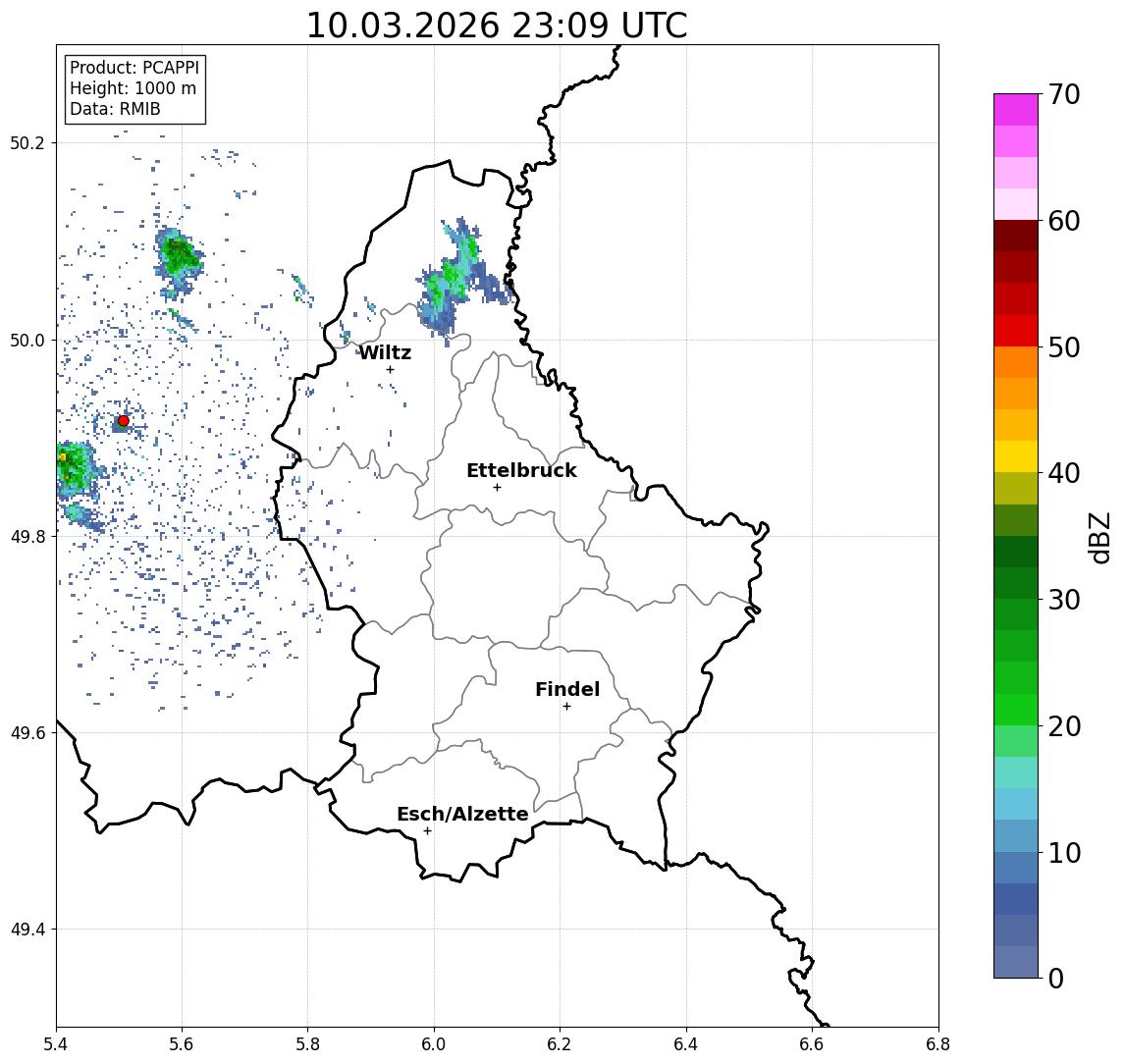
Task: Click the Data: RMIB text
Action: [115, 109]
